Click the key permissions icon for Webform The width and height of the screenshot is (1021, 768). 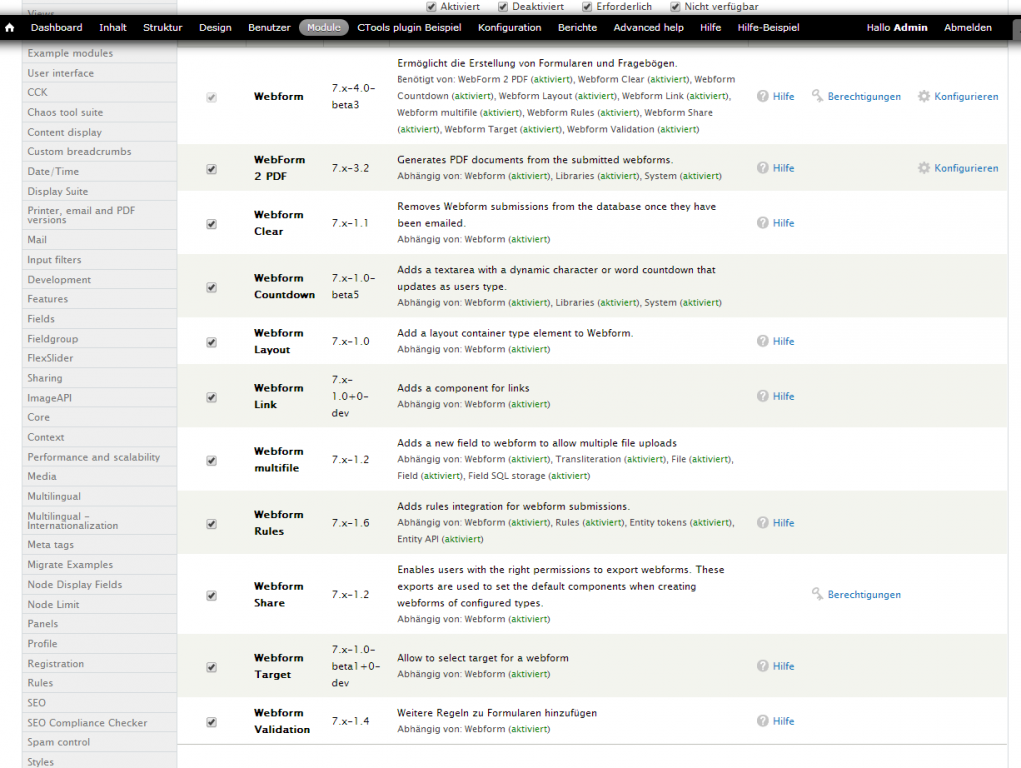[817, 97]
